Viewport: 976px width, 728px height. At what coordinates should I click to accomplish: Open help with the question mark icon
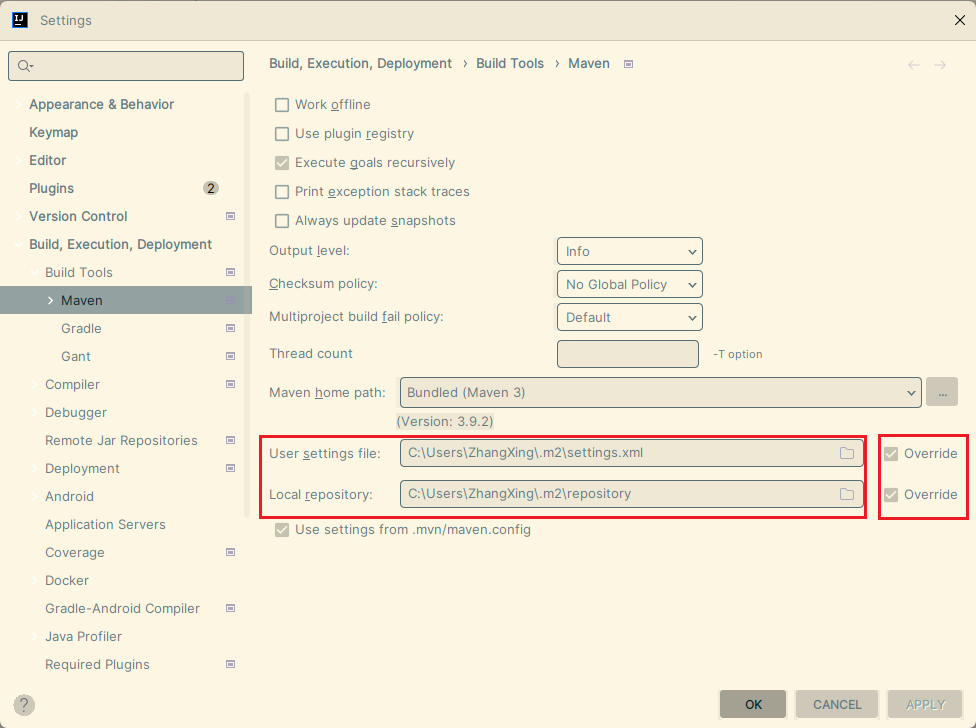point(24,705)
